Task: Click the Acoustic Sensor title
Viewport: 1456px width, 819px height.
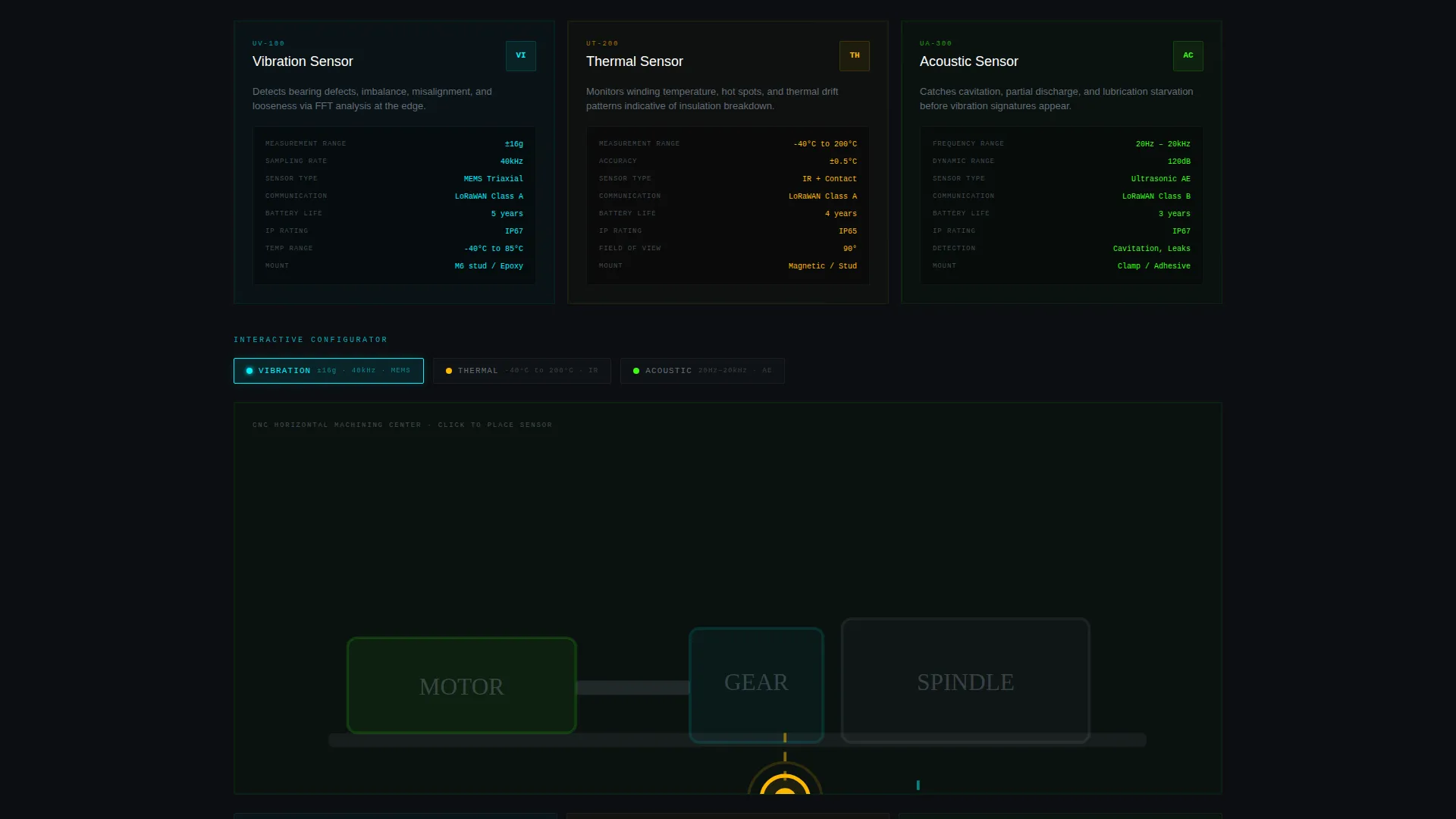Action: pyautogui.click(x=969, y=61)
